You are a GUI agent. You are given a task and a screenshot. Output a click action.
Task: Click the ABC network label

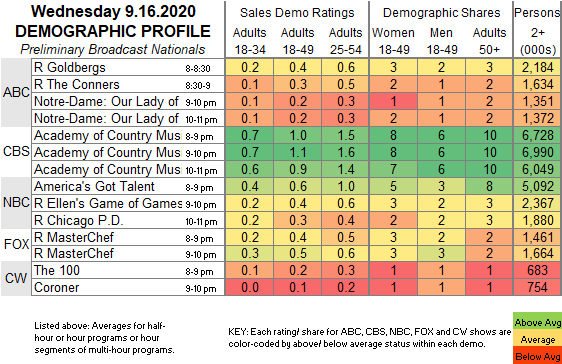pos(16,92)
